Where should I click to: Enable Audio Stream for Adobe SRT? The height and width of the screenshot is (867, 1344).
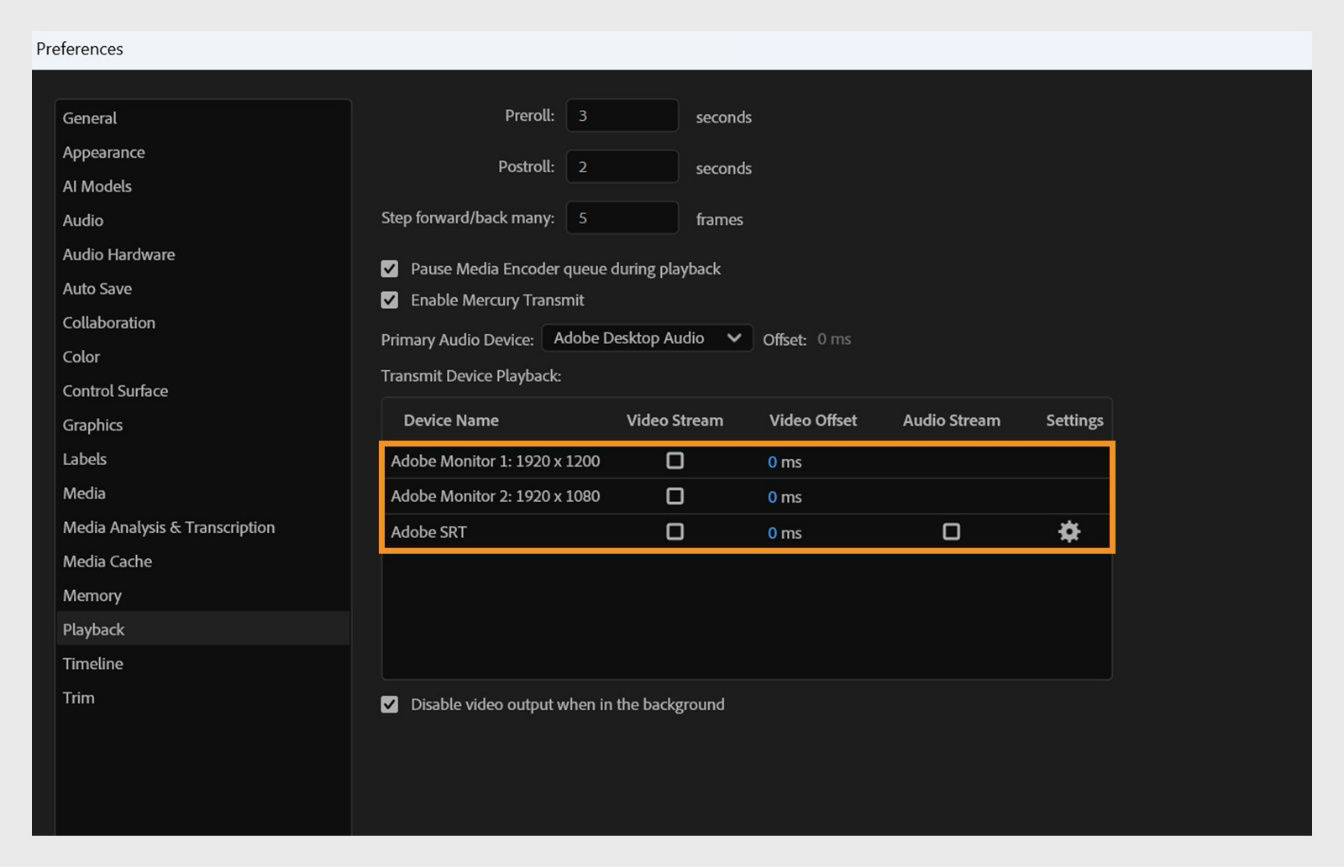[x=951, y=531]
